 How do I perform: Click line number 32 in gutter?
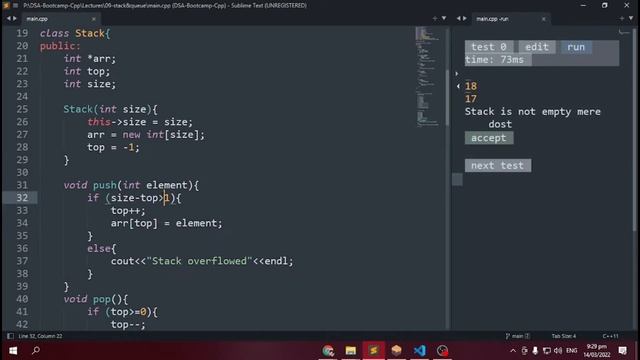[22, 198]
